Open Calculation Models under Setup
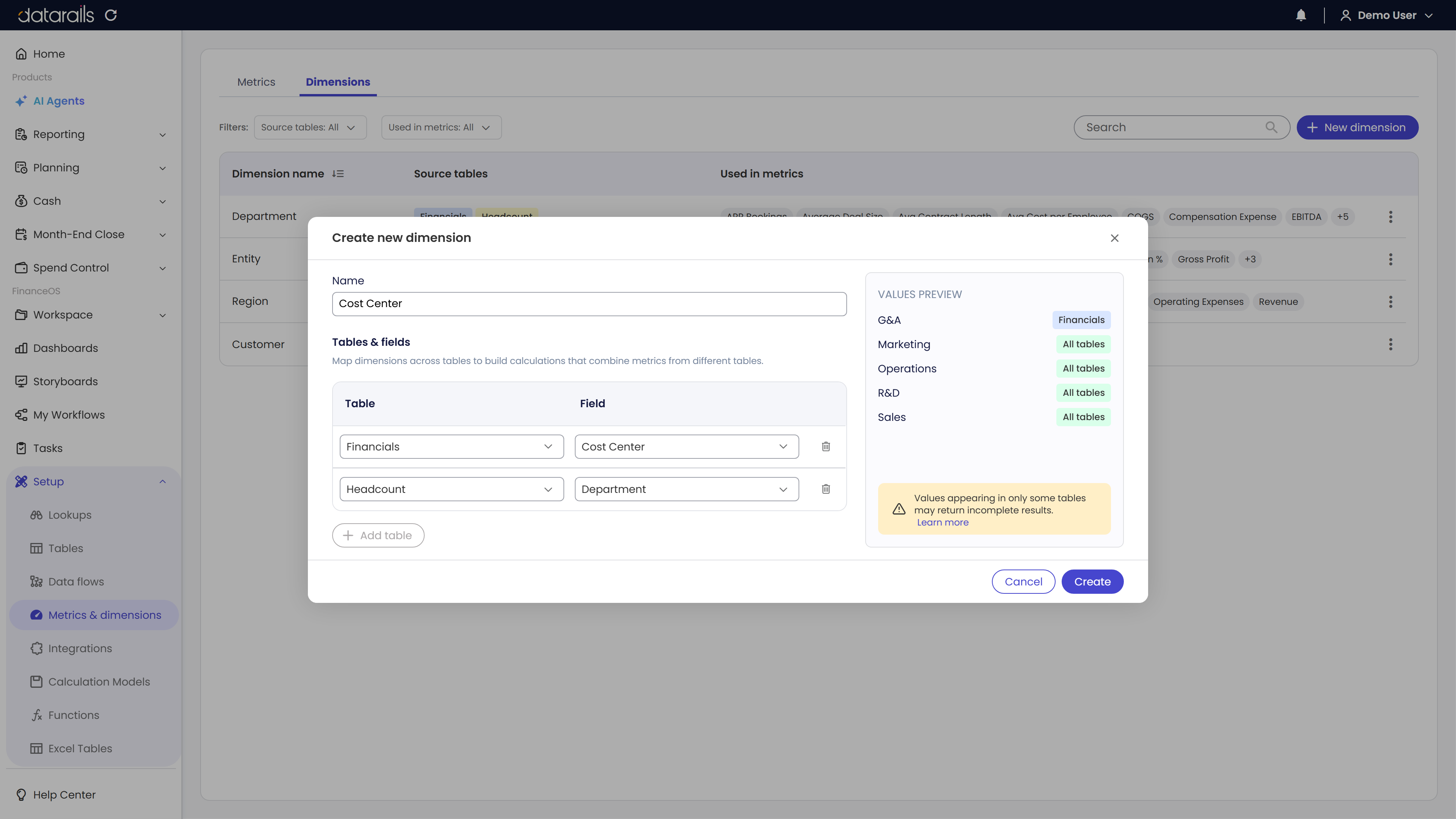The width and height of the screenshot is (1456, 819). pyautogui.click(x=99, y=682)
